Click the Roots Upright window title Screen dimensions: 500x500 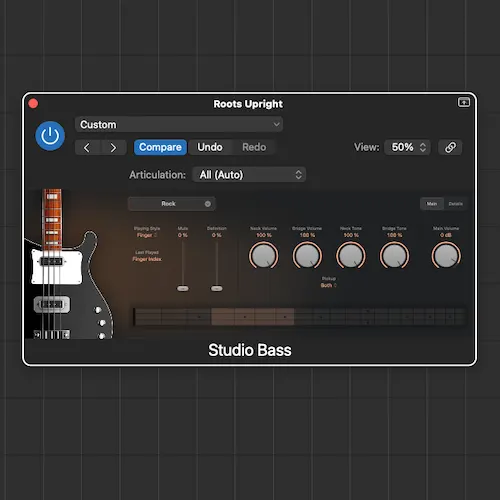[248, 104]
